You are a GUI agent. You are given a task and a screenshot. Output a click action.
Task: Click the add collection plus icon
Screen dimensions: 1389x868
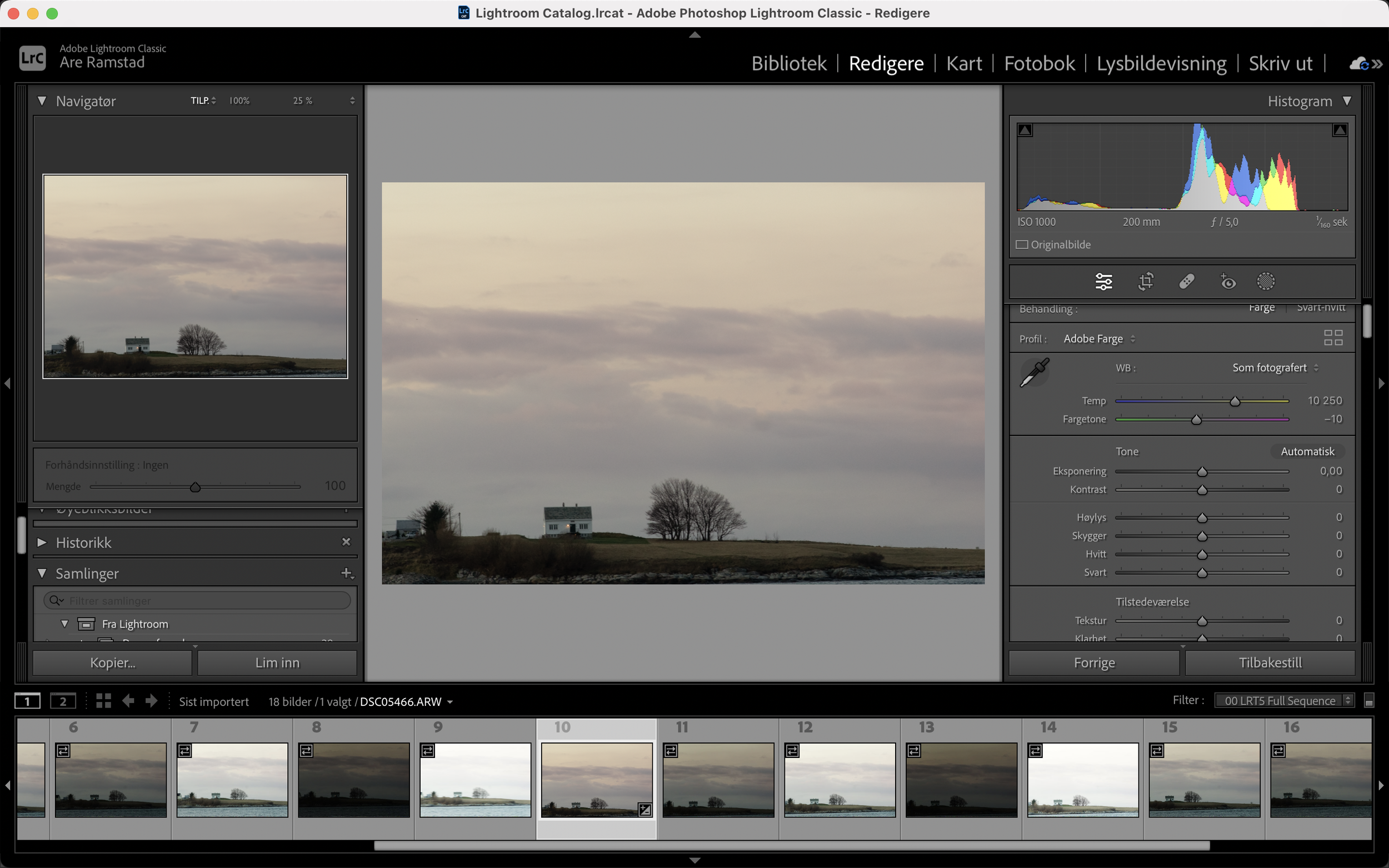tap(346, 573)
